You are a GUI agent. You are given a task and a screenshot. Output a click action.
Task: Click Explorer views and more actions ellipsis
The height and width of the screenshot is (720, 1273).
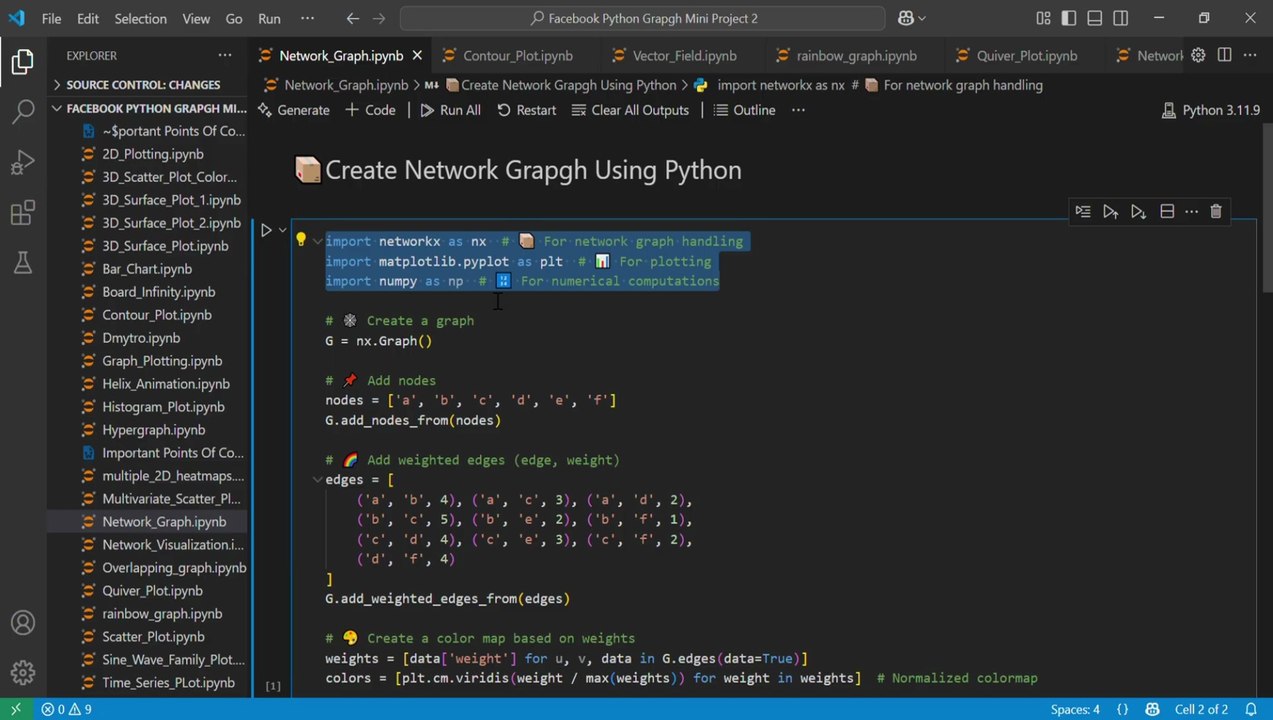click(x=225, y=55)
